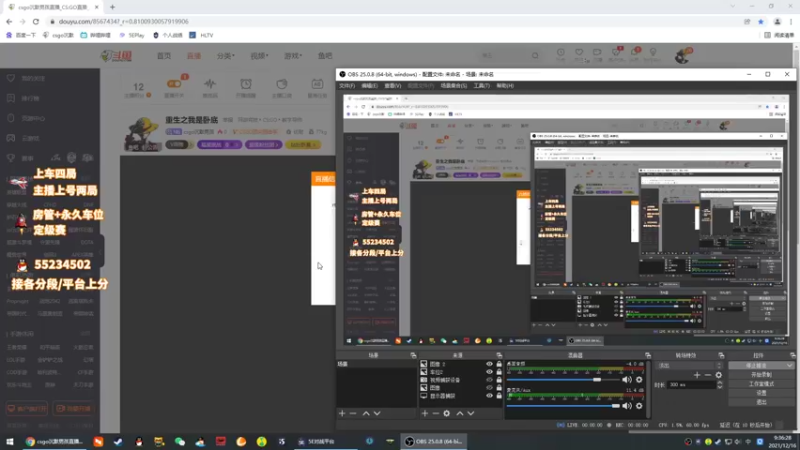Edit the transition duration 300 ms field
This screenshot has width=800, height=450.
tap(692, 385)
